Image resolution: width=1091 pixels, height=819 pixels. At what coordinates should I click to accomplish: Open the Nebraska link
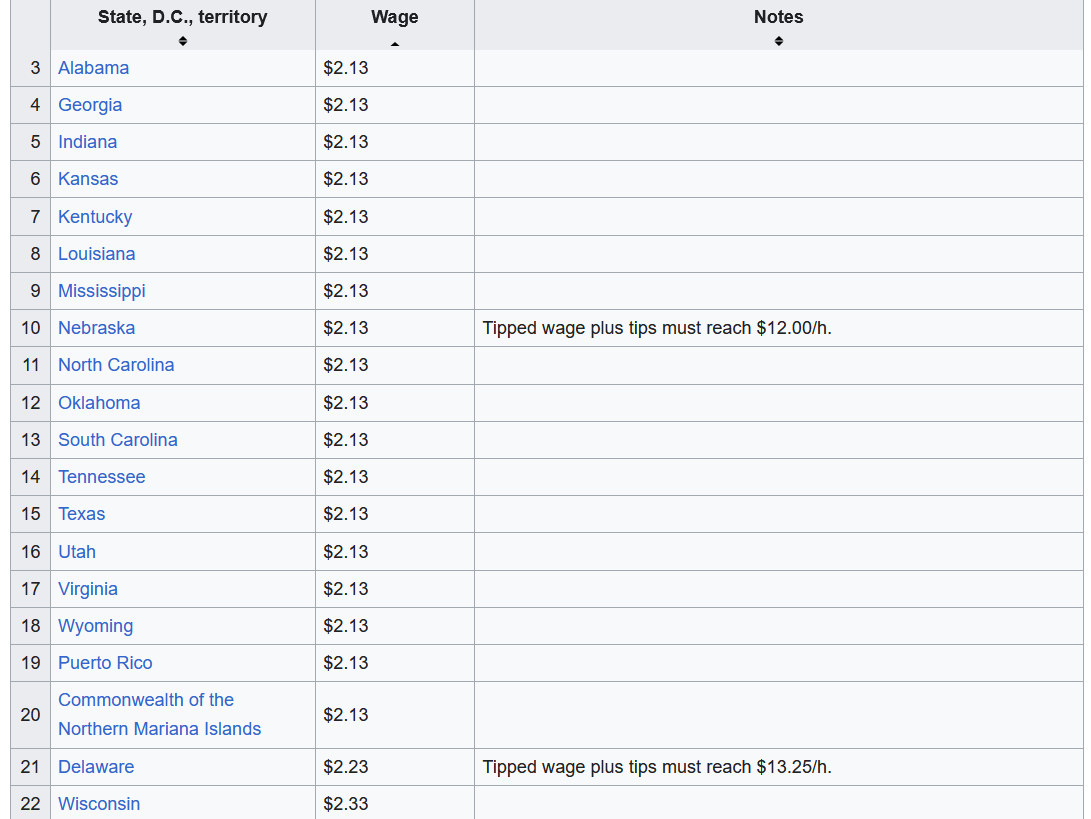(96, 328)
